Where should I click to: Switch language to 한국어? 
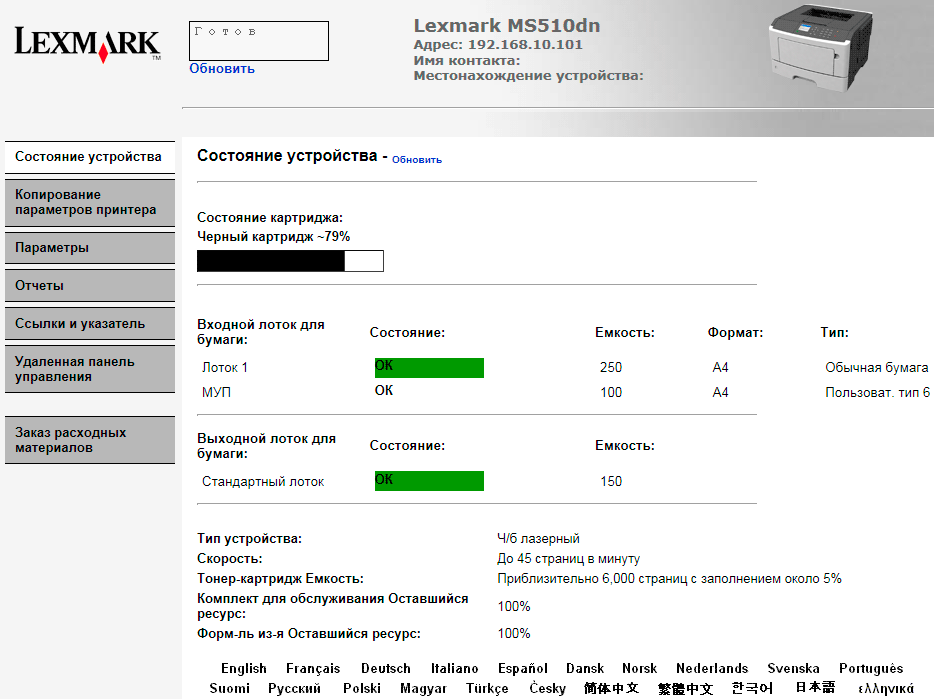(752, 688)
